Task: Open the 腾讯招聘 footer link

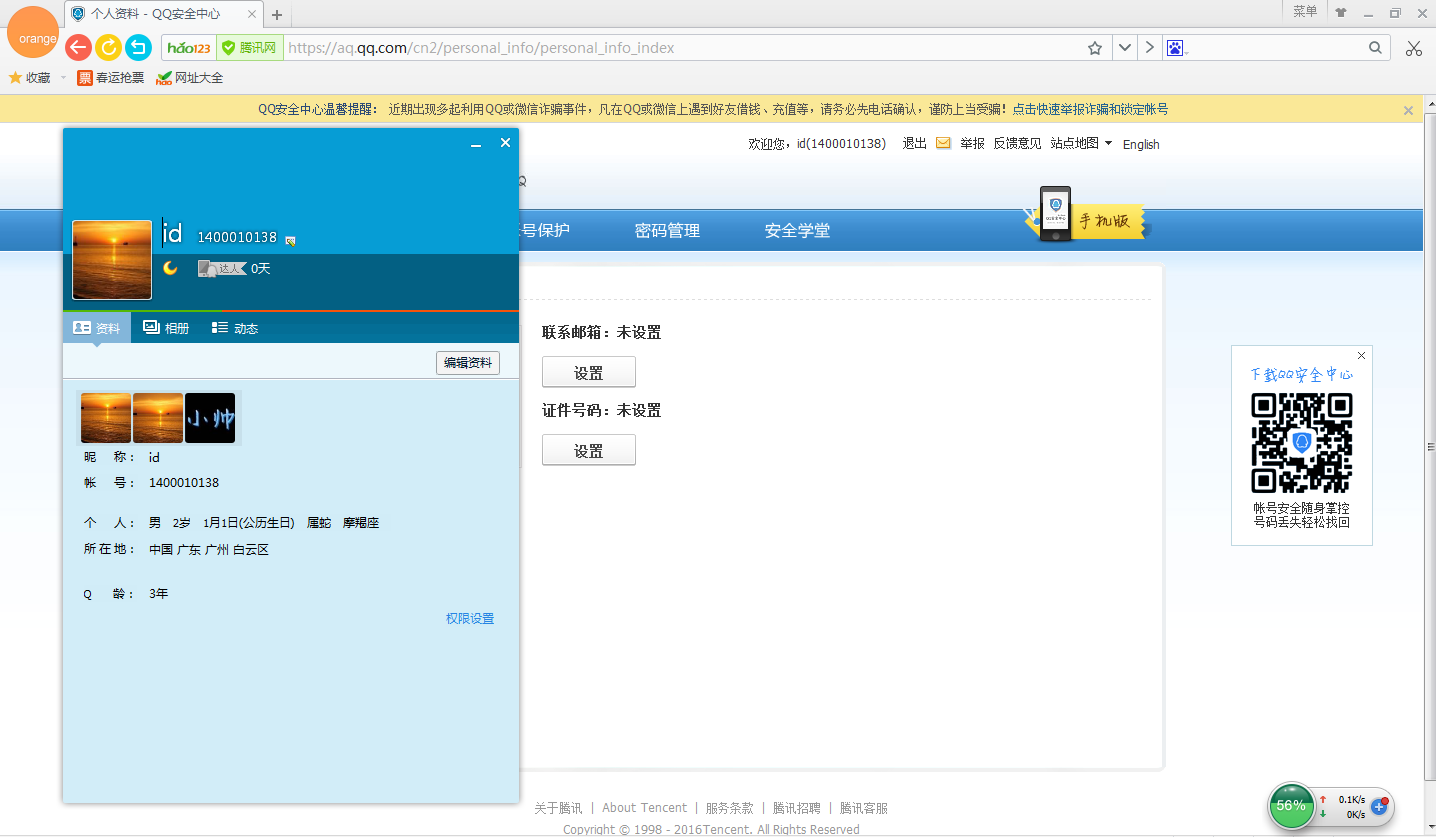Action: point(797,808)
